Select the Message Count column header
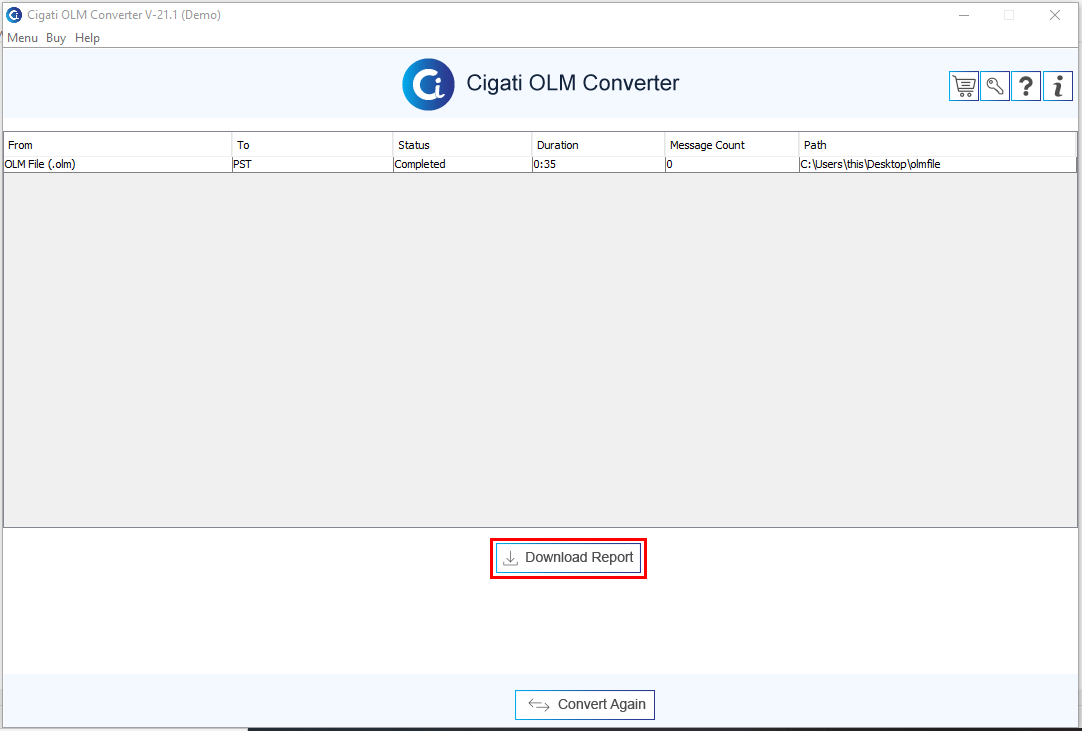This screenshot has height=731, width=1082. point(731,145)
